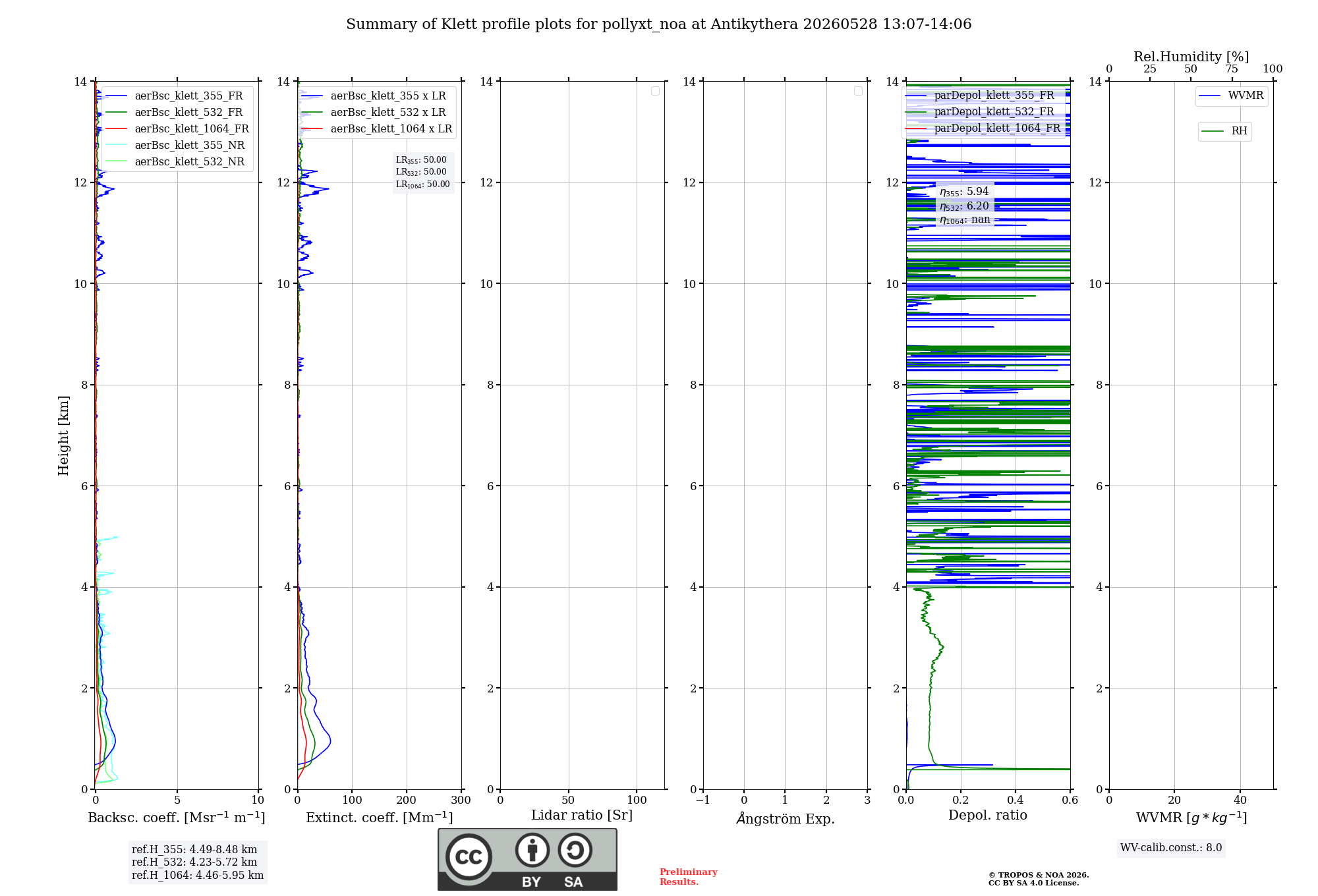Select aerBsc_klett_1064 x LR legend entry
1318x896 pixels.
(376, 129)
